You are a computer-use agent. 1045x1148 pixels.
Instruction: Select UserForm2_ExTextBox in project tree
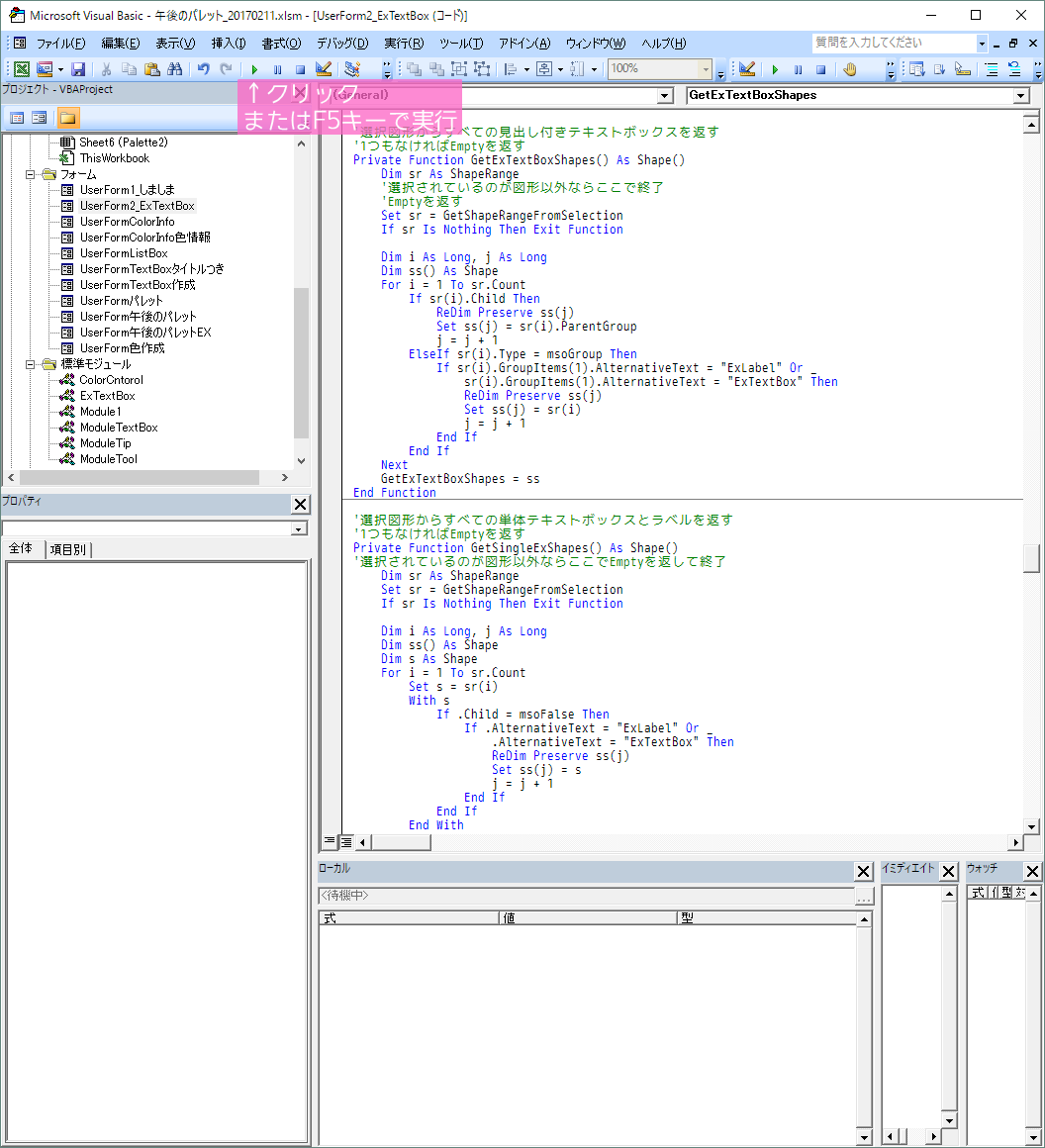click(x=137, y=206)
